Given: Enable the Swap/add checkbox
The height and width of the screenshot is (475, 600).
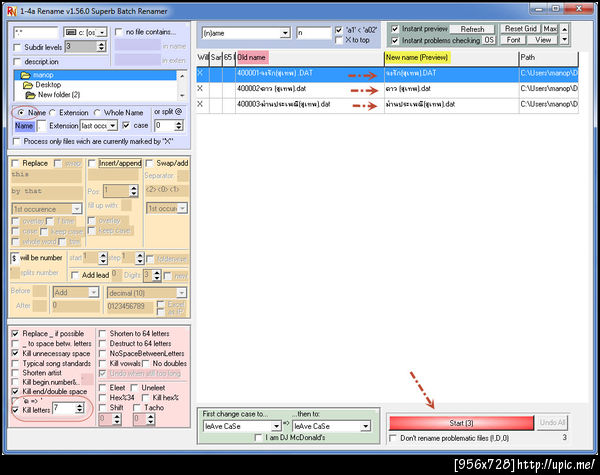Looking at the screenshot, I should (149, 163).
